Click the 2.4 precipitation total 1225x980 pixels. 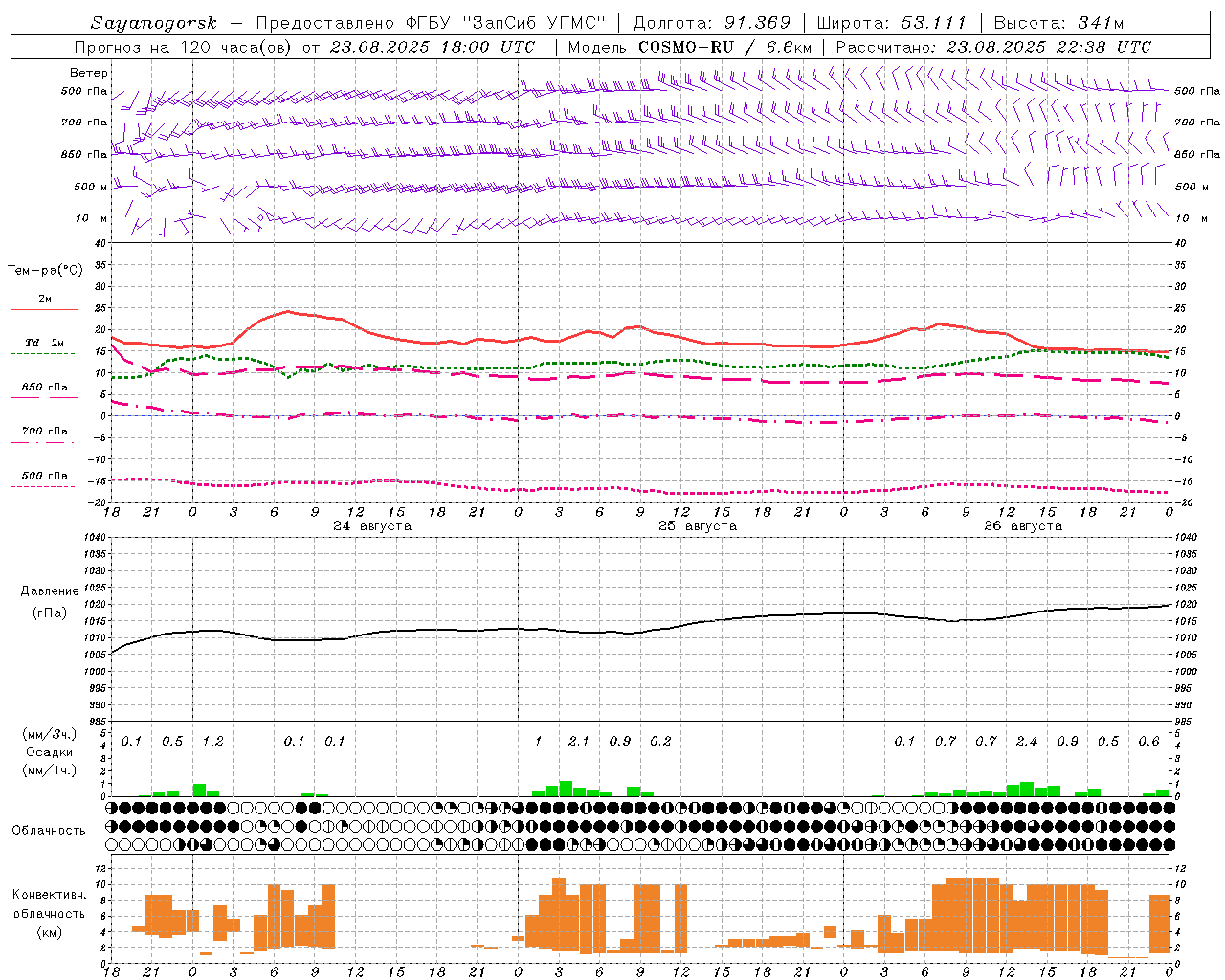point(1026,742)
